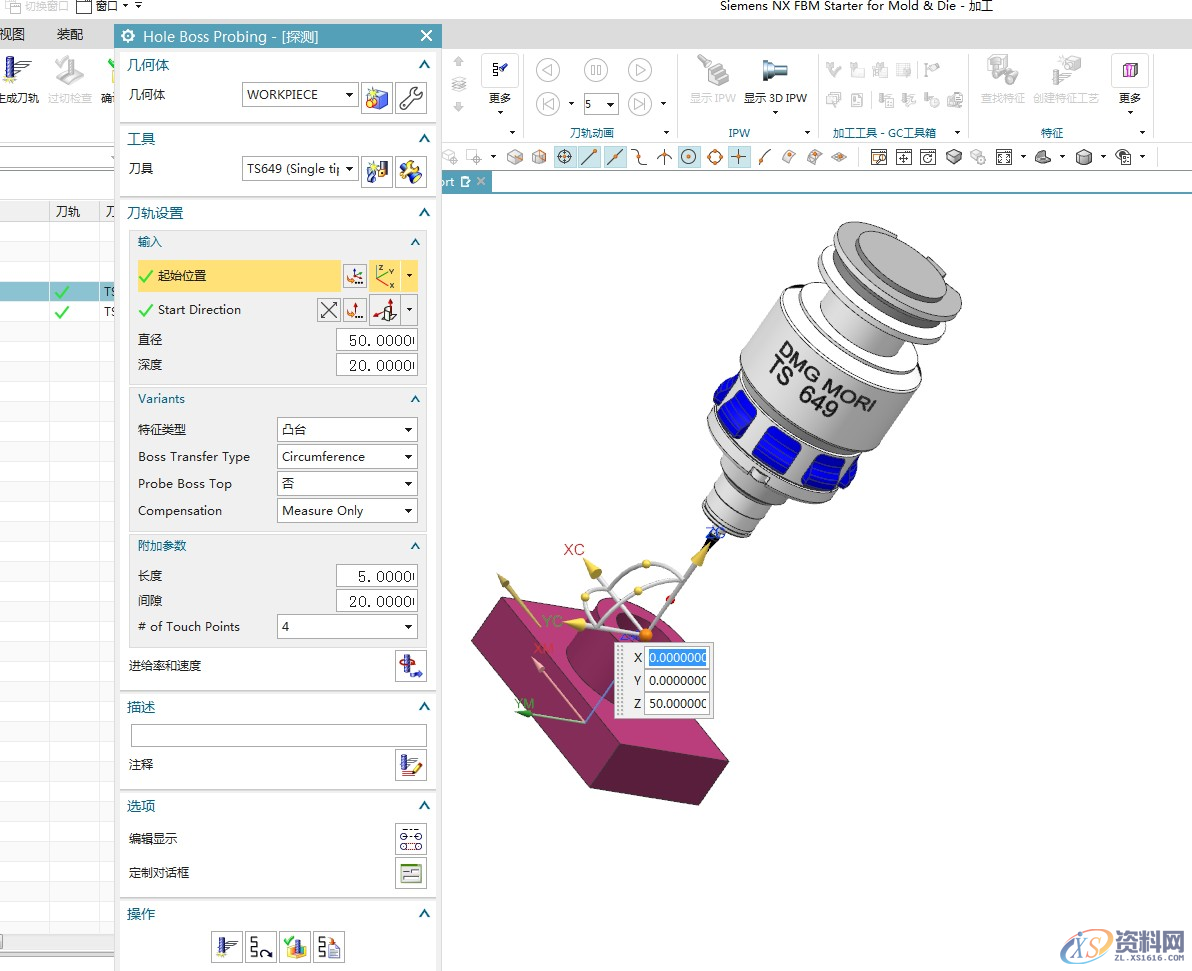Image resolution: width=1192 pixels, height=971 pixels.
Task: Click the wrench edit icon beside WORKPIECE
Action: tap(411, 98)
